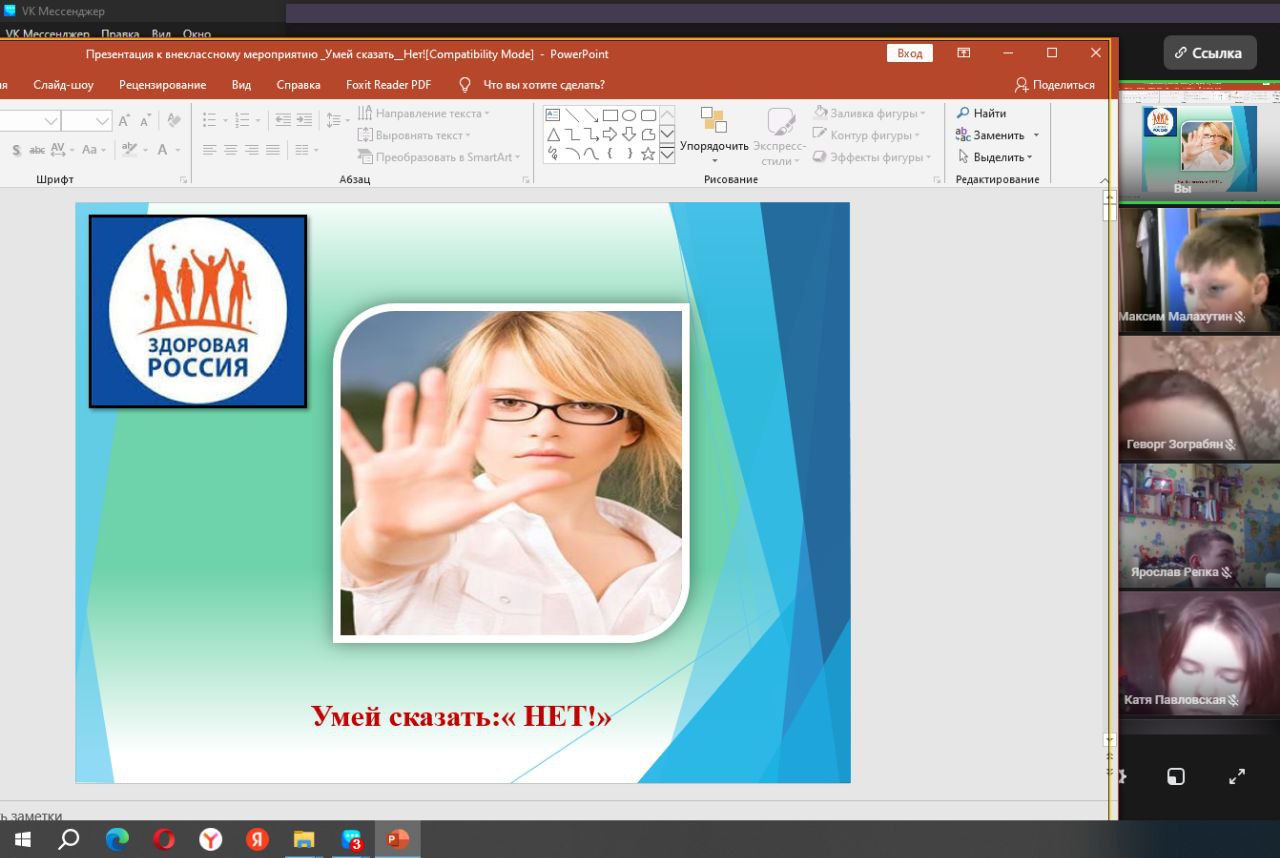Open the Foxit Reader PDF tab
This screenshot has width=1280, height=858.
388,85
